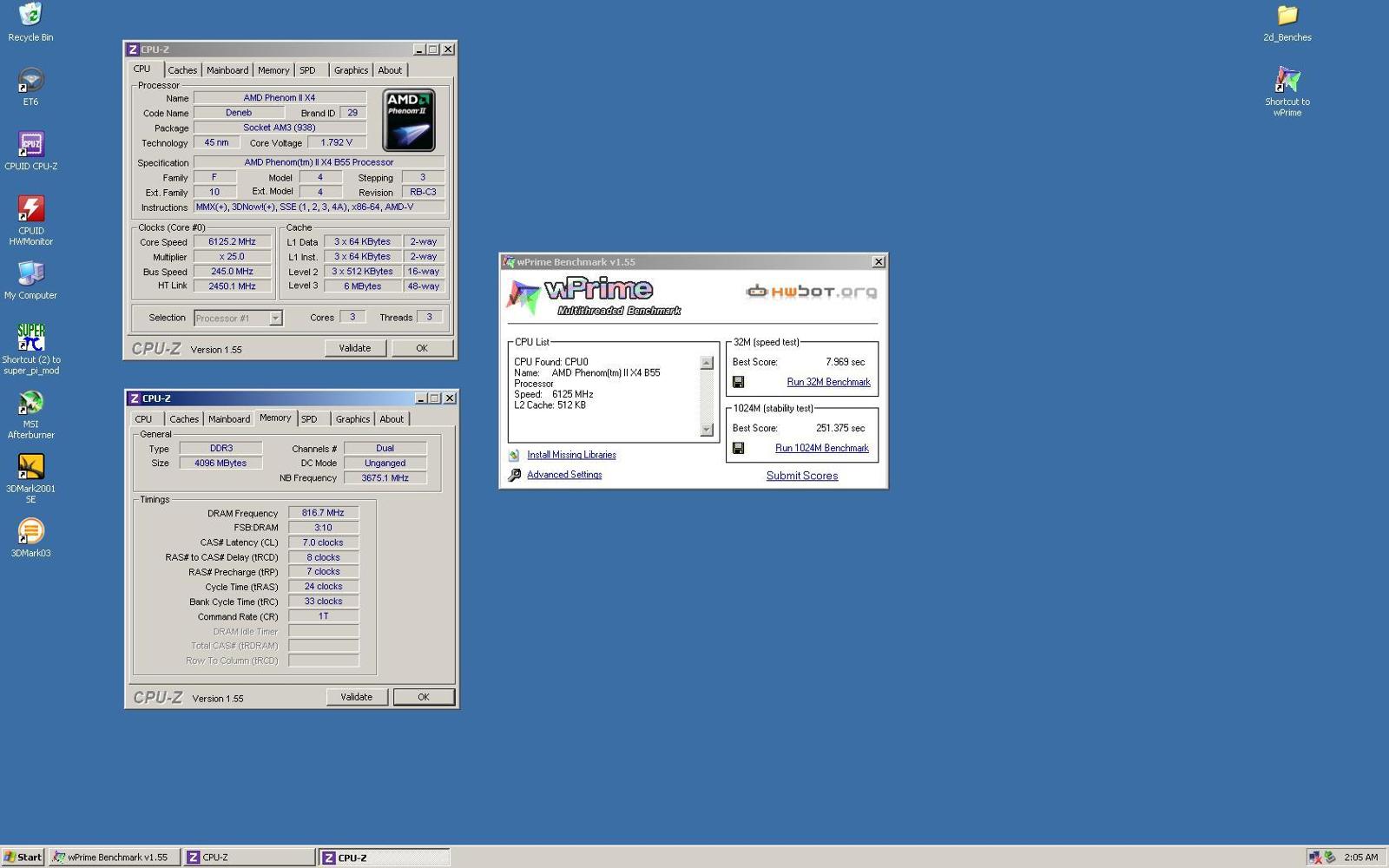Screen dimensions: 1389x868
Task: Click OK in the lower CPU-Z window
Action: coord(424,697)
